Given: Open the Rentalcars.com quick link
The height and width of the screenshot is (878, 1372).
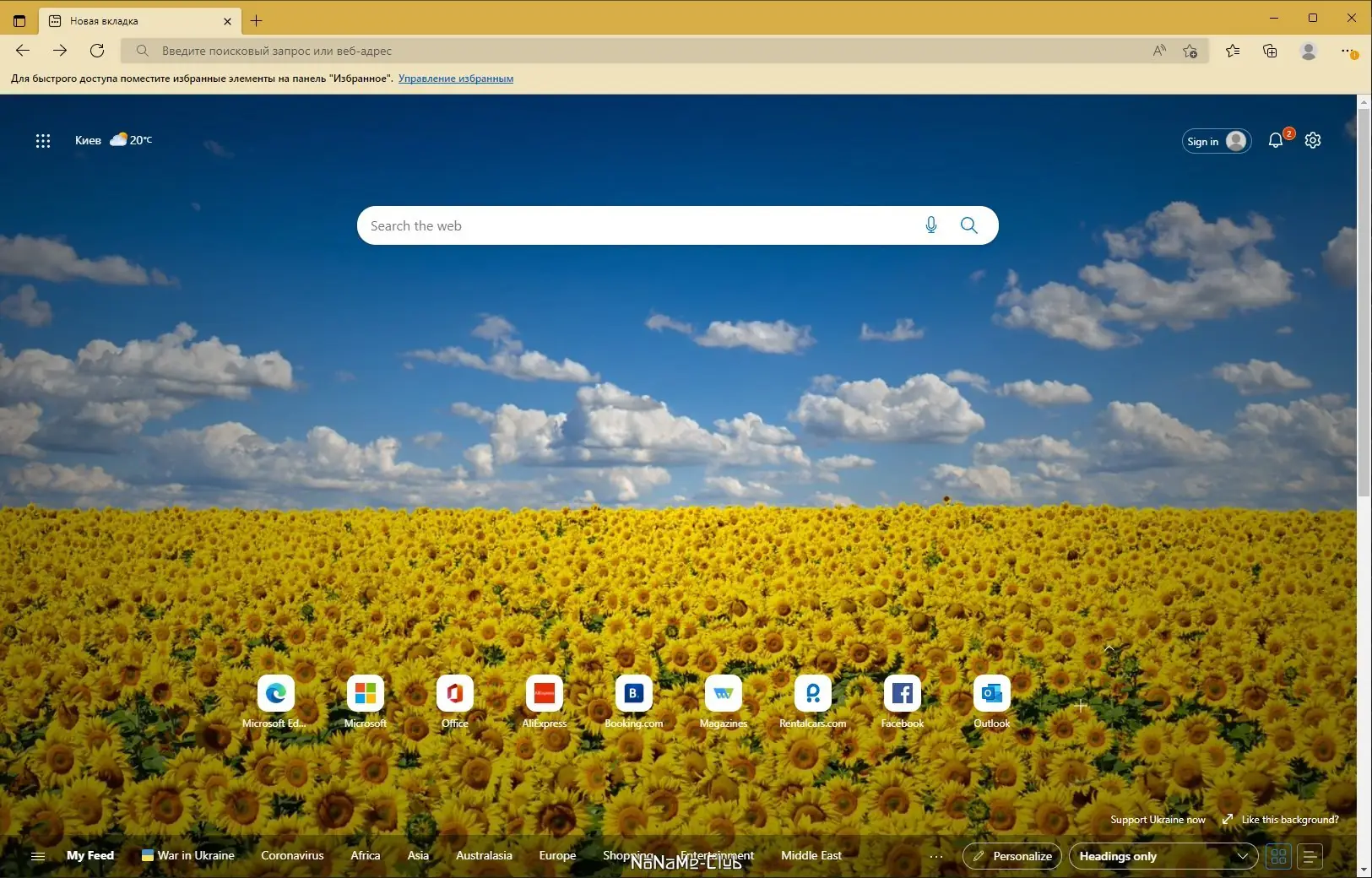Looking at the screenshot, I should (812, 701).
